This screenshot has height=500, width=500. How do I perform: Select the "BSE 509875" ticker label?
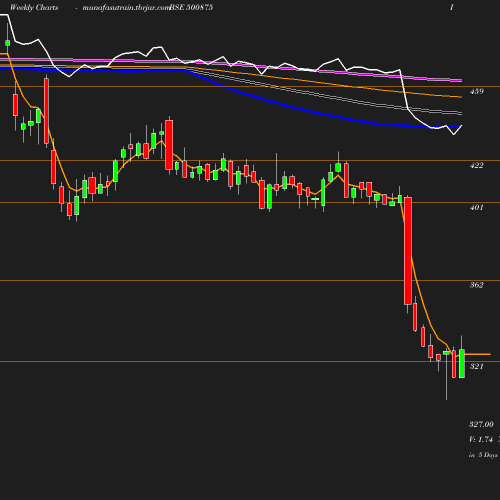tap(191, 8)
